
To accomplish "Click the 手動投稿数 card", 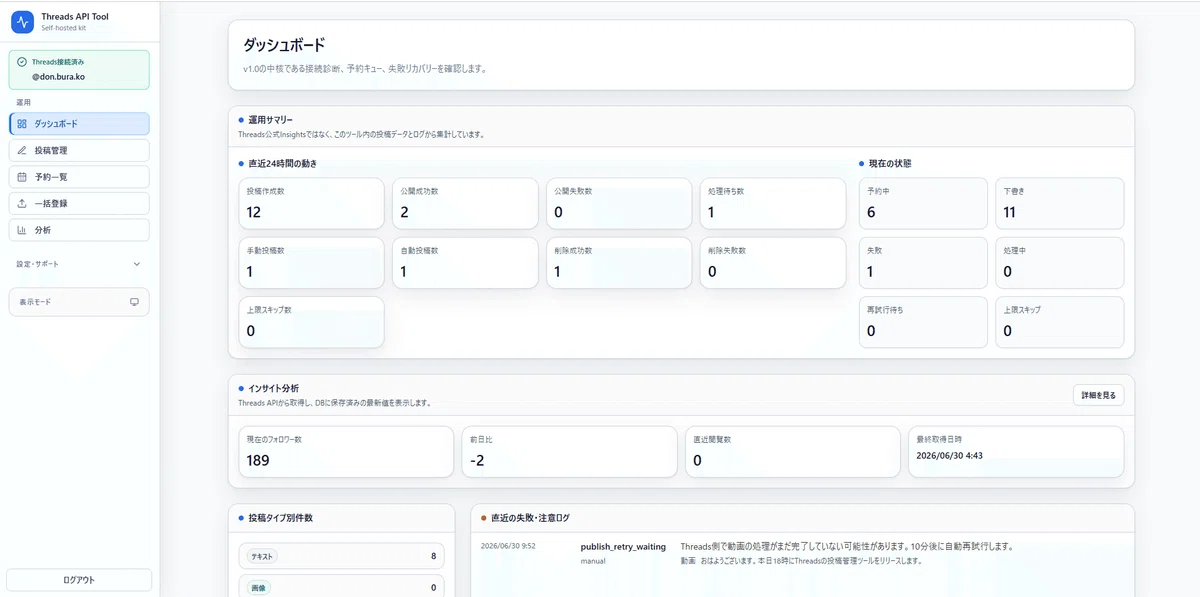I will 311,263.
